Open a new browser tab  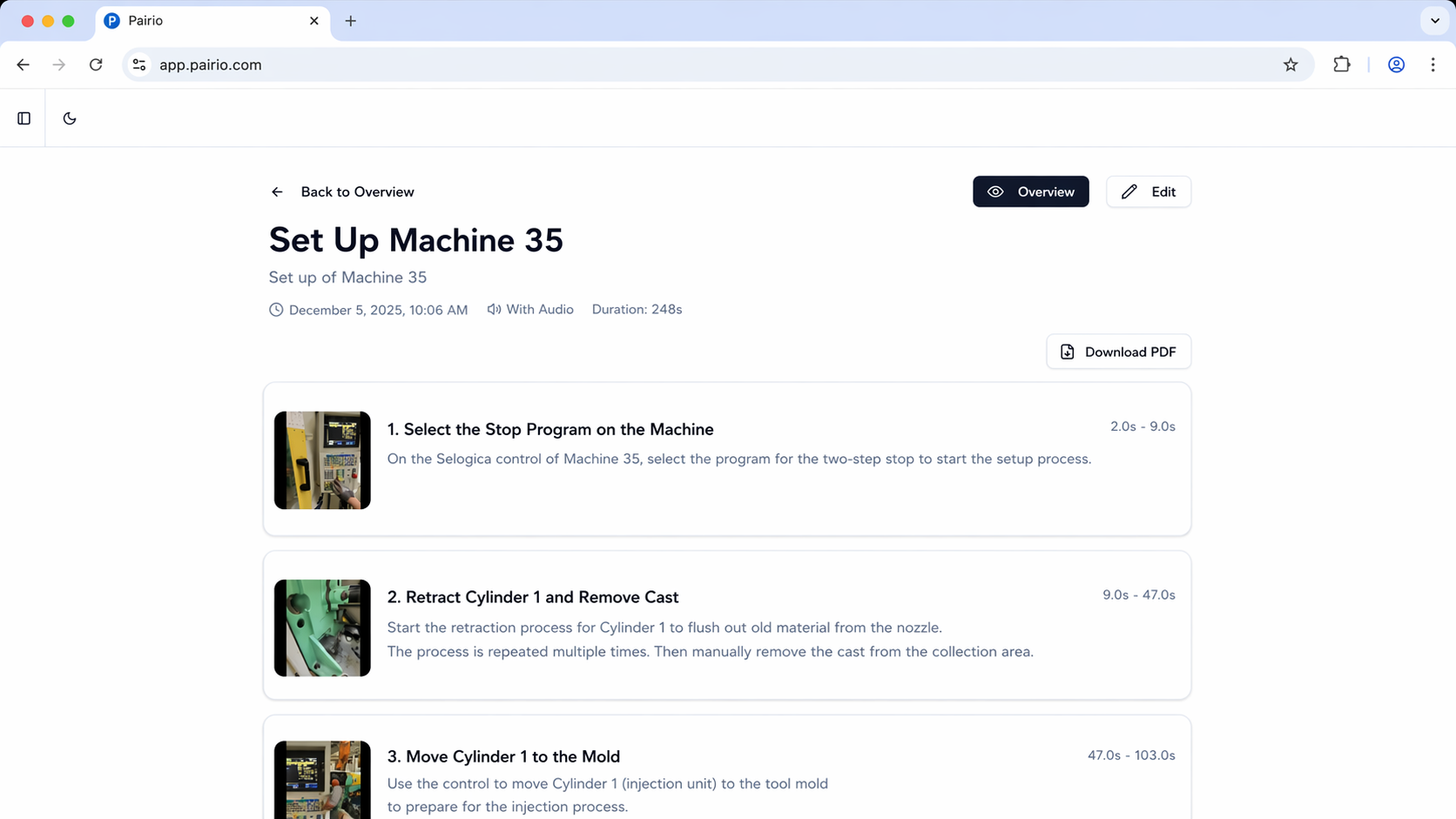pos(350,21)
